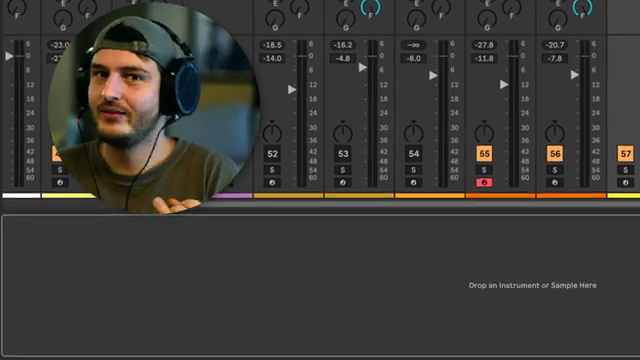Click the pan knob on track 54
Image resolution: width=640 pixels, height=360 pixels.
[413, 132]
